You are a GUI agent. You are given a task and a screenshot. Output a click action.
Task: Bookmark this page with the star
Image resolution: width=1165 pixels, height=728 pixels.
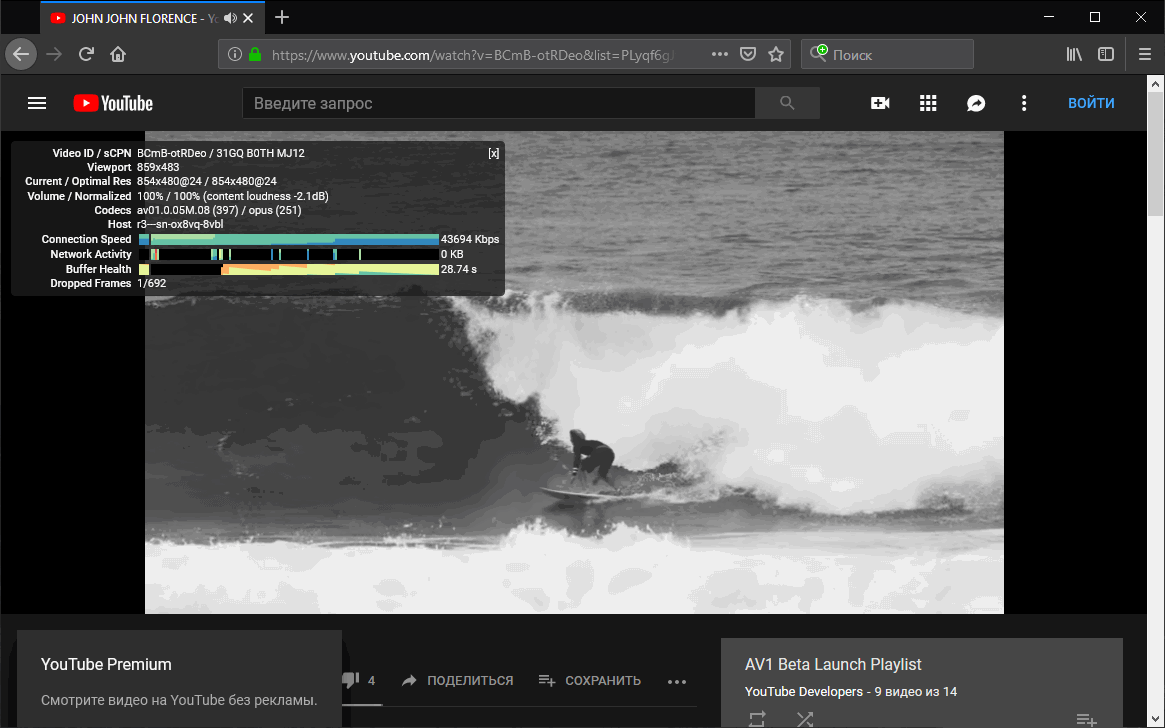point(775,54)
